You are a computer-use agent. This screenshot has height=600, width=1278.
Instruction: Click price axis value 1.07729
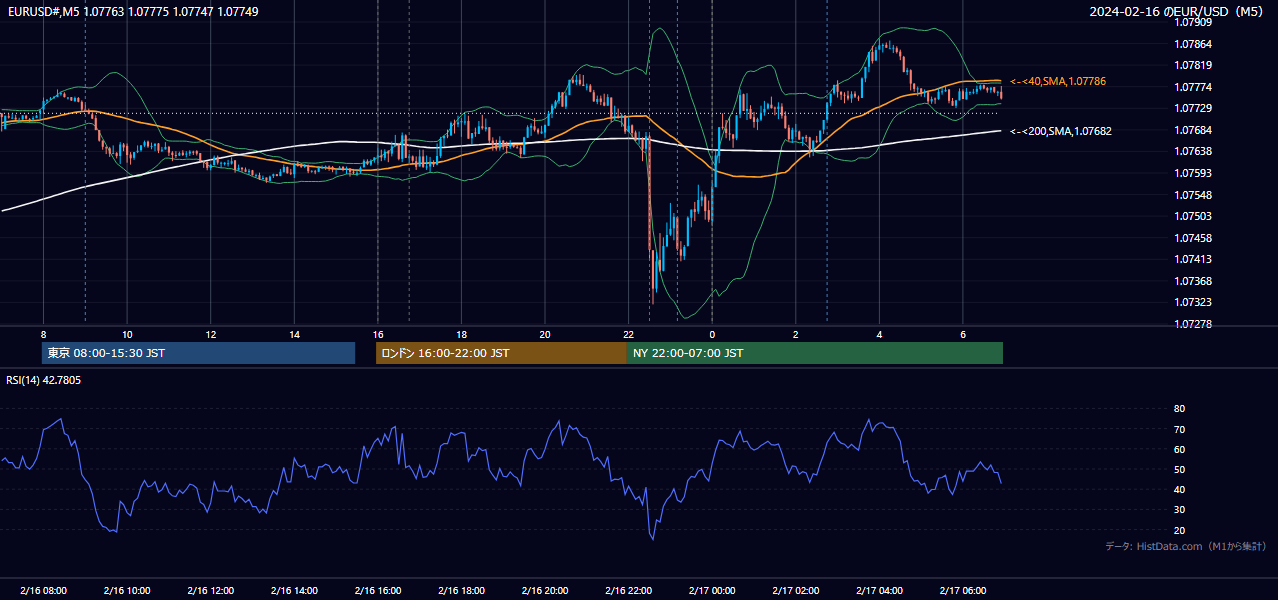pos(1192,108)
